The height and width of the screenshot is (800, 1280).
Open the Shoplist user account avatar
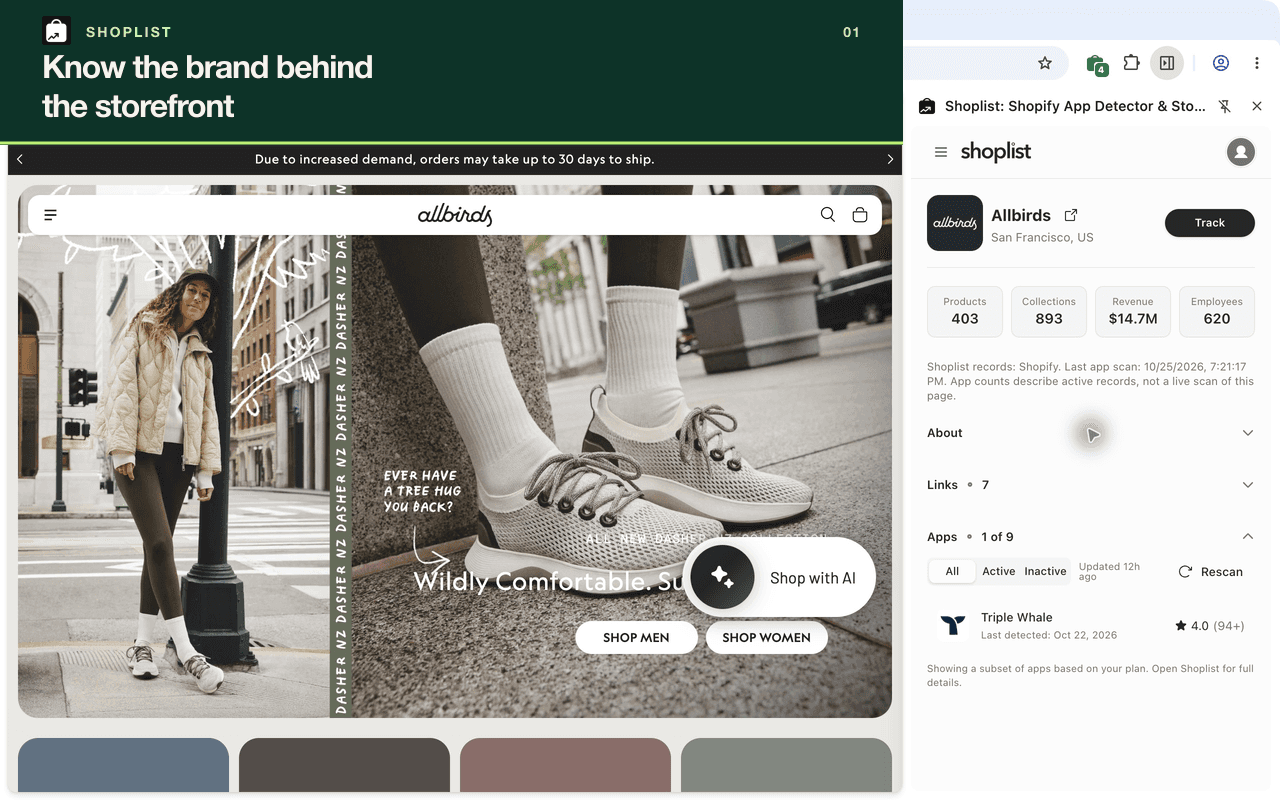(x=1241, y=152)
